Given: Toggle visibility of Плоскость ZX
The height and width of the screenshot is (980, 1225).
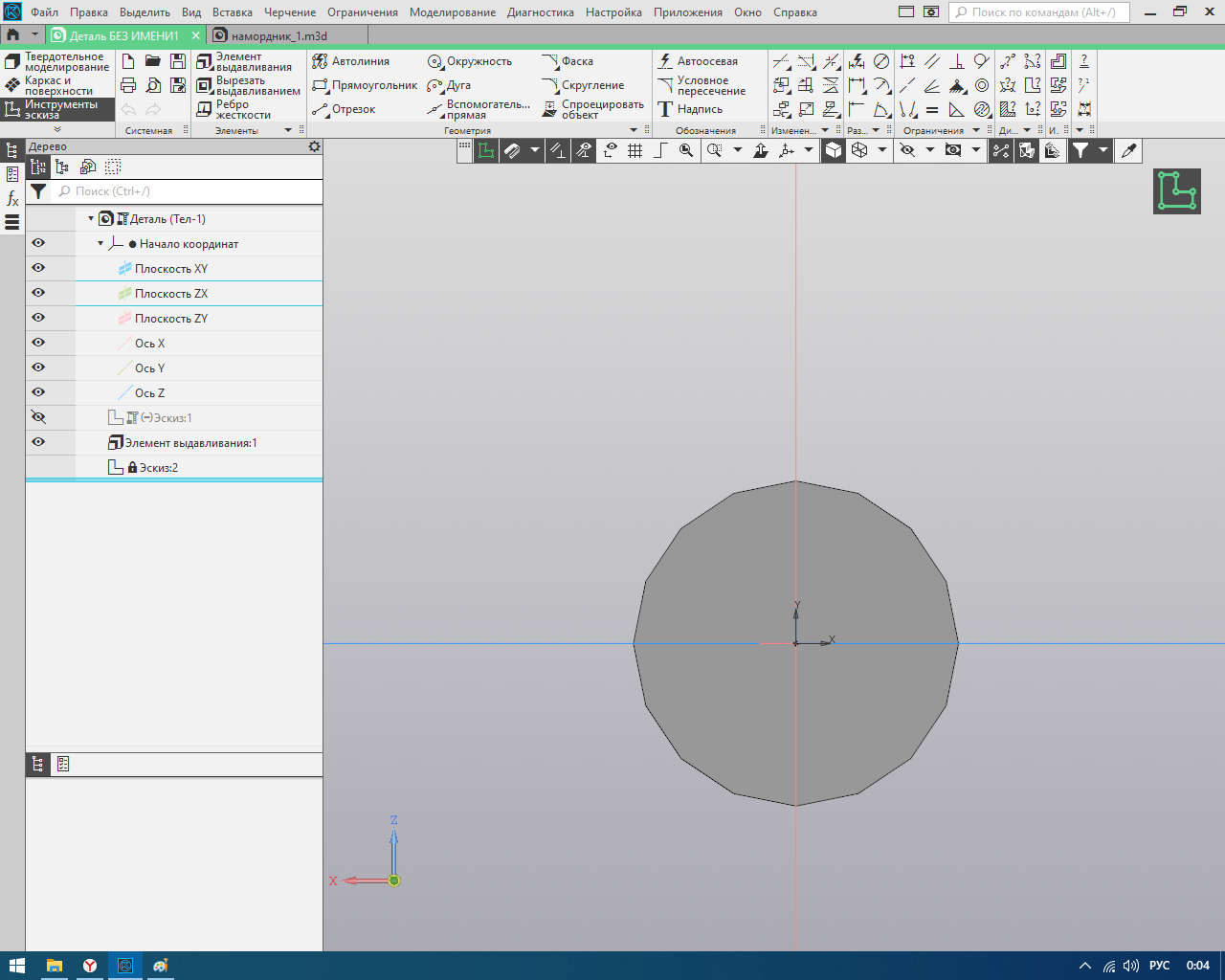Looking at the screenshot, I should click(x=38, y=293).
